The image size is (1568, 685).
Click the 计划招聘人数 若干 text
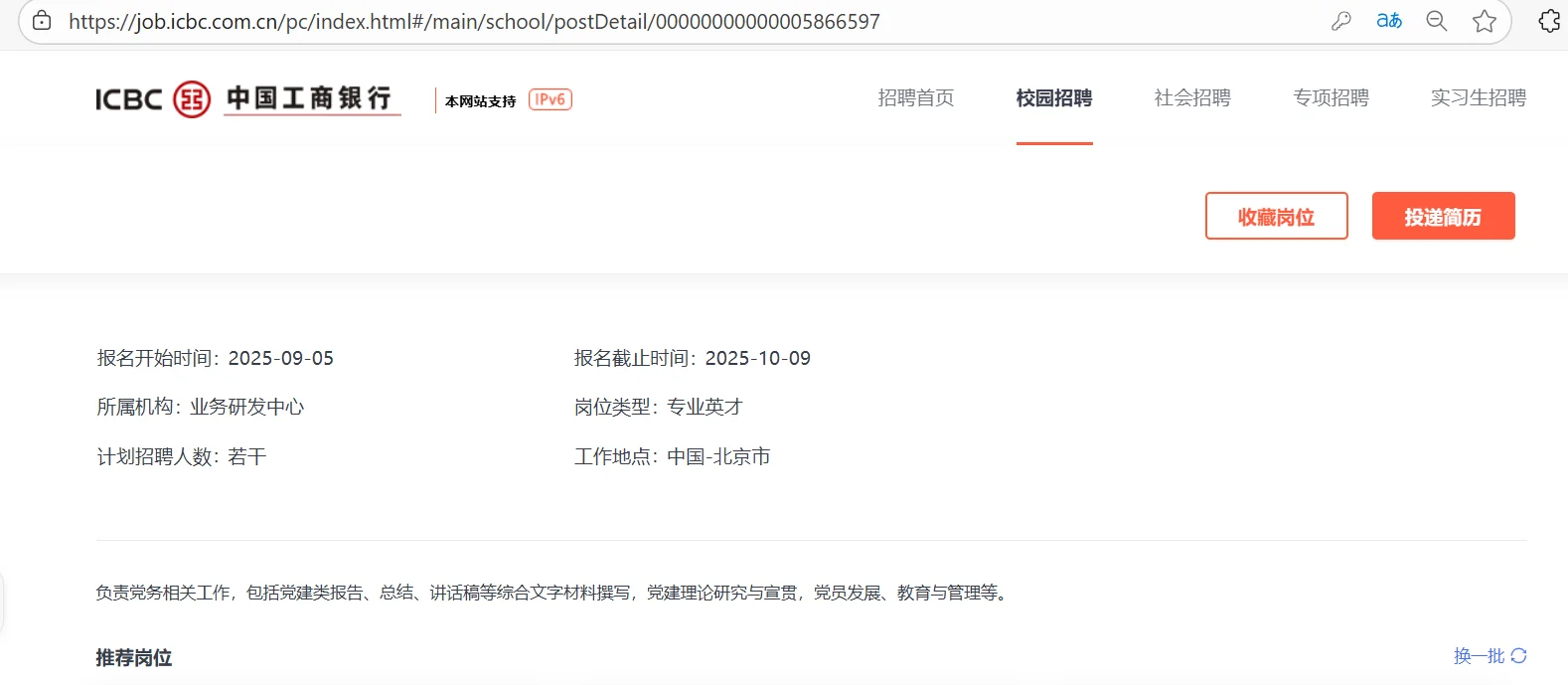pyautogui.click(x=182, y=456)
